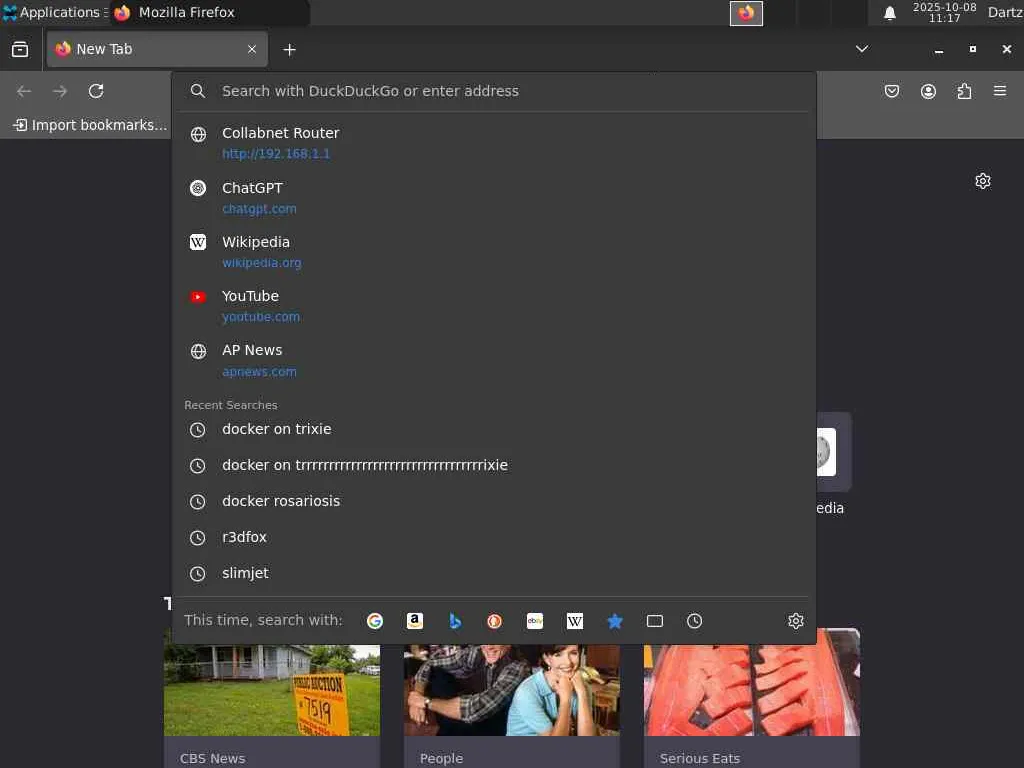Search bookmarks using star icon

point(615,621)
